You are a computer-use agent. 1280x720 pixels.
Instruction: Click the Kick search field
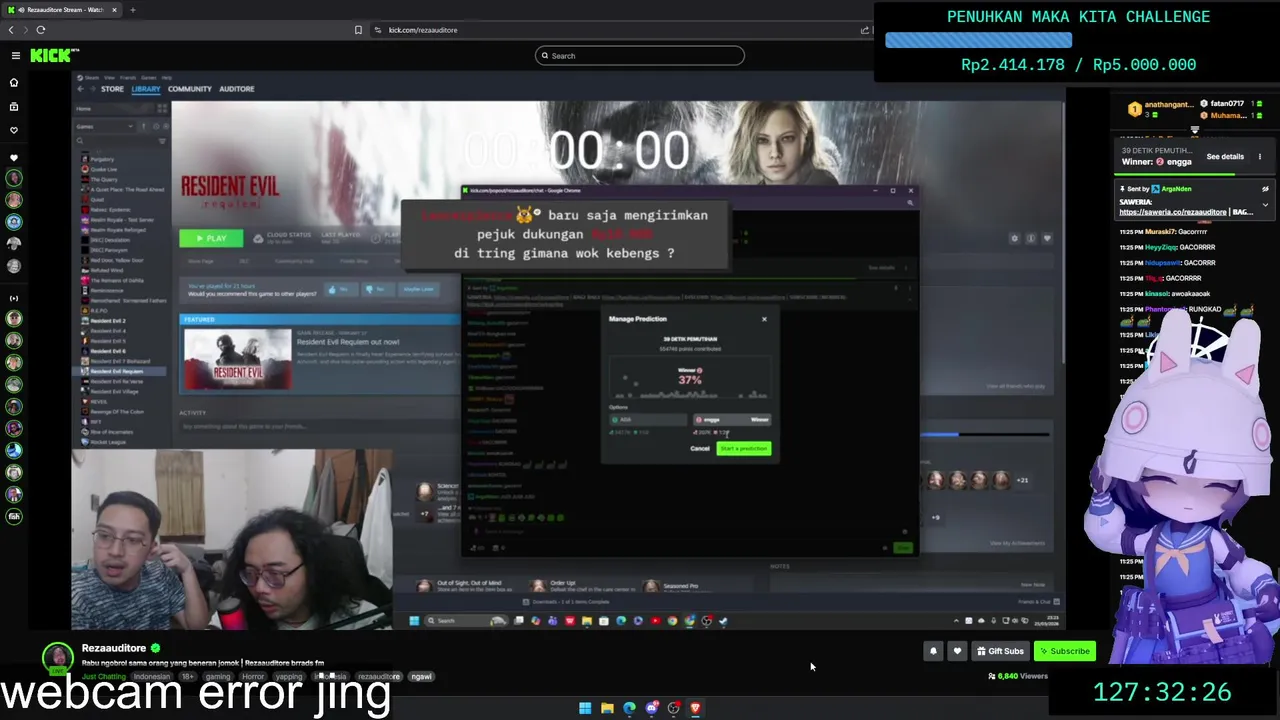click(640, 56)
